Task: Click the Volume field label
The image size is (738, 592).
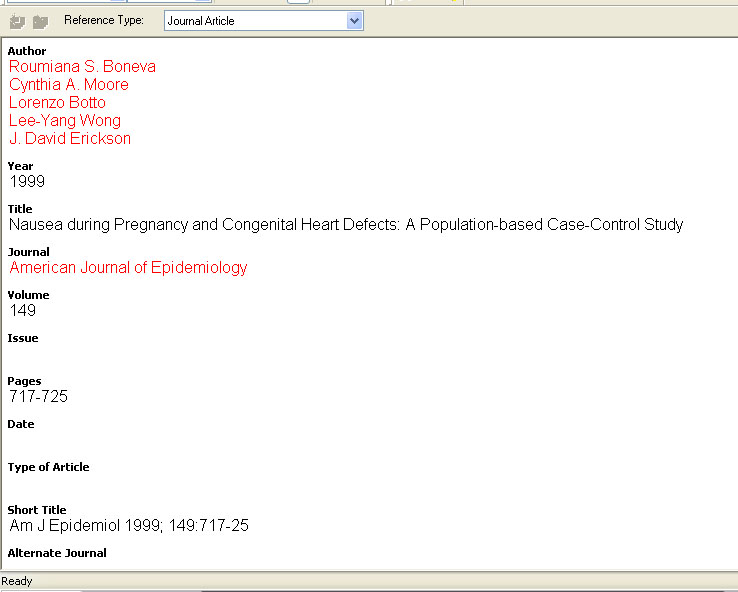Action: tap(28, 295)
